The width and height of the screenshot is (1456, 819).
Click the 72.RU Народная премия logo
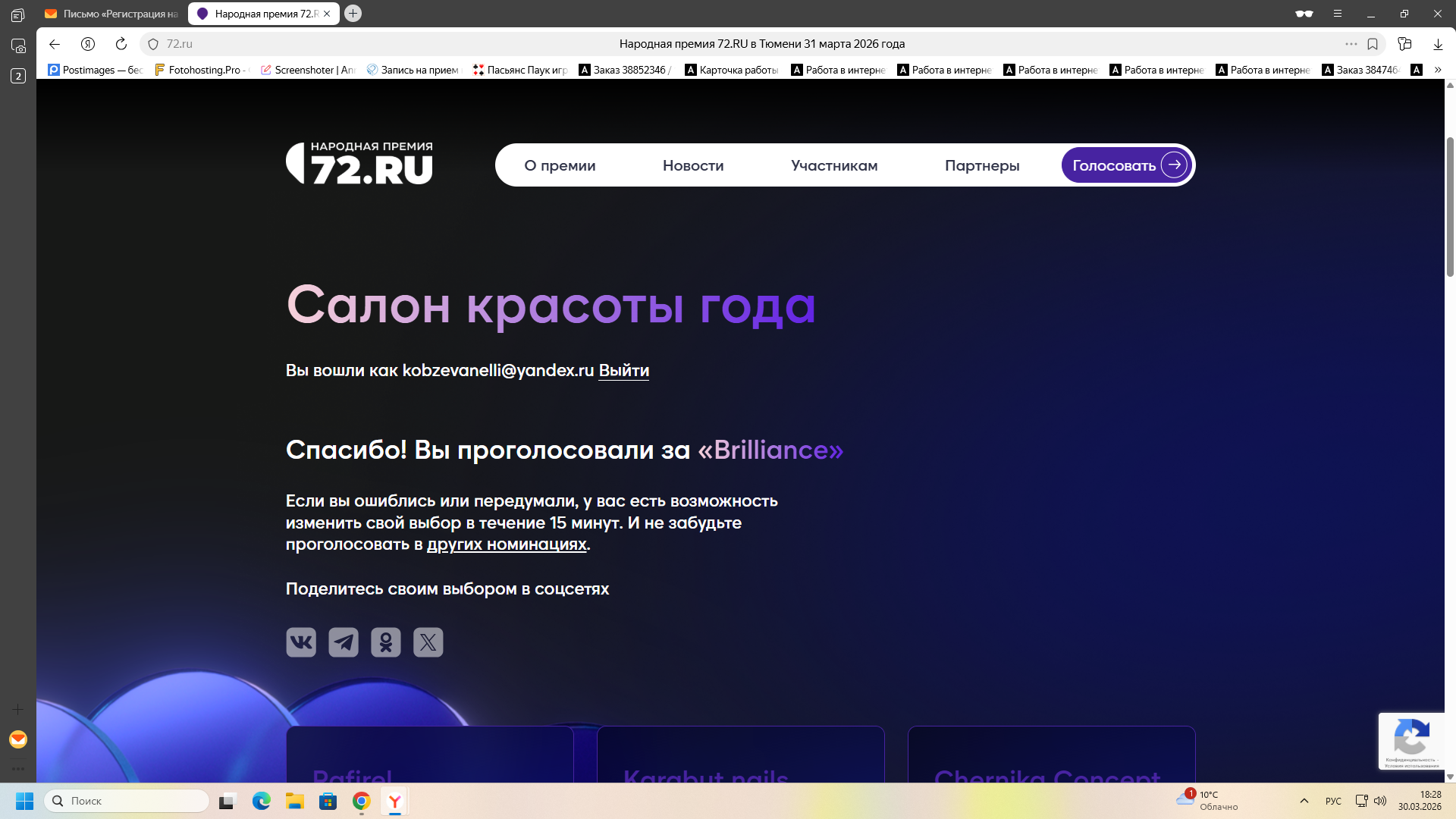[359, 164]
